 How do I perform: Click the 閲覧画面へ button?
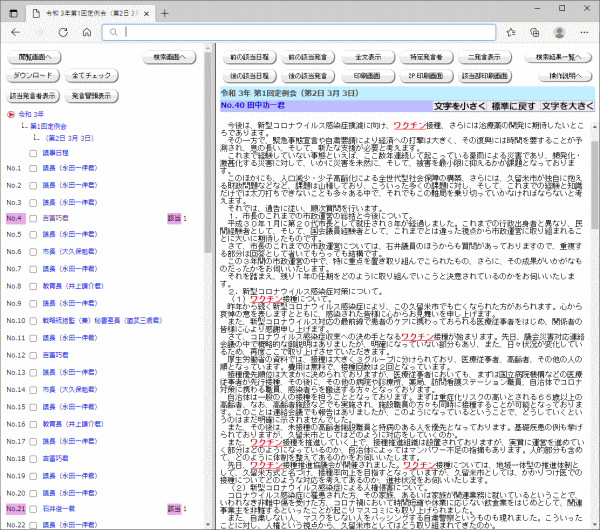pyautogui.click(x=34, y=57)
